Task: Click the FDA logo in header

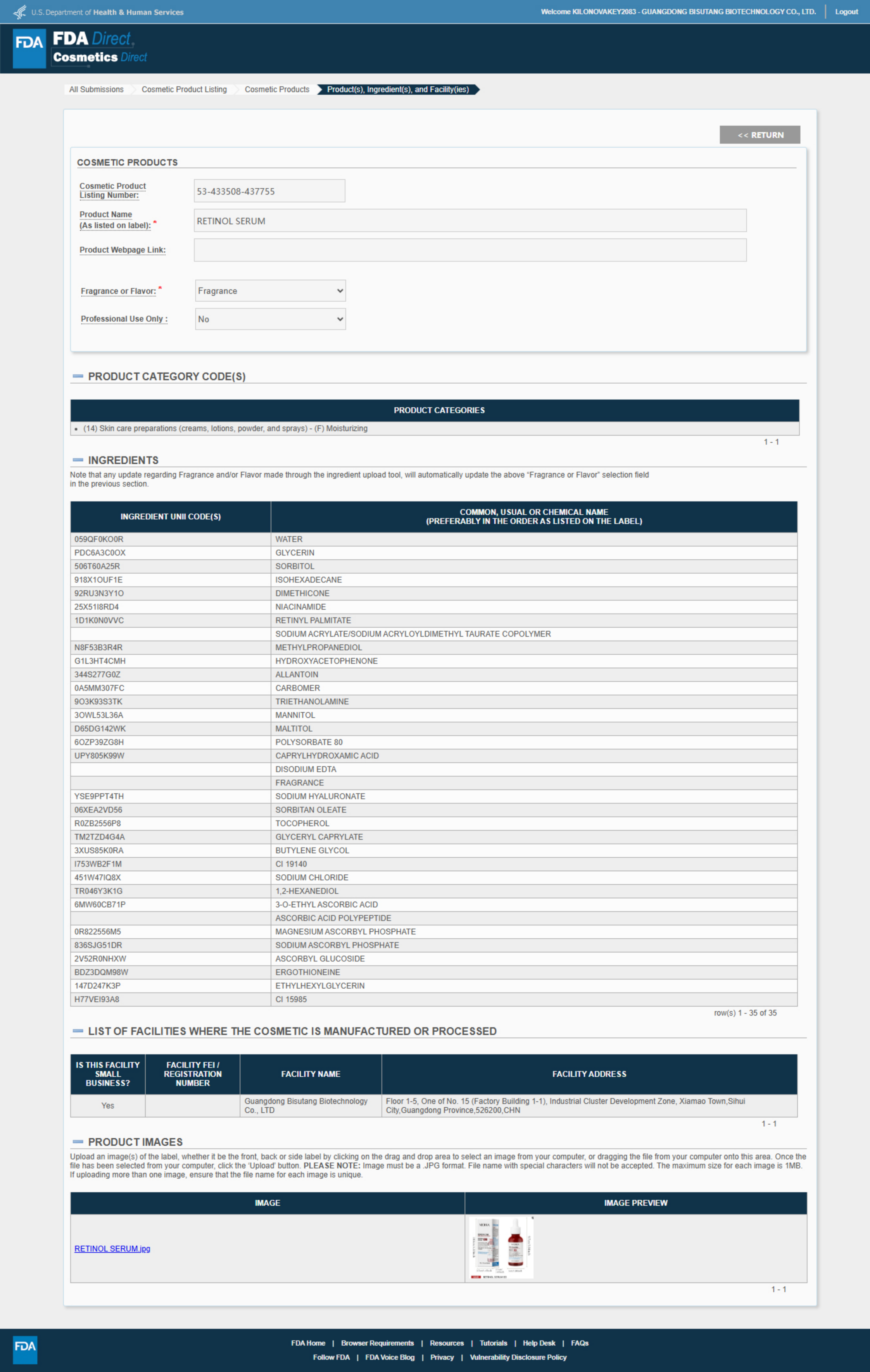Action: point(29,48)
